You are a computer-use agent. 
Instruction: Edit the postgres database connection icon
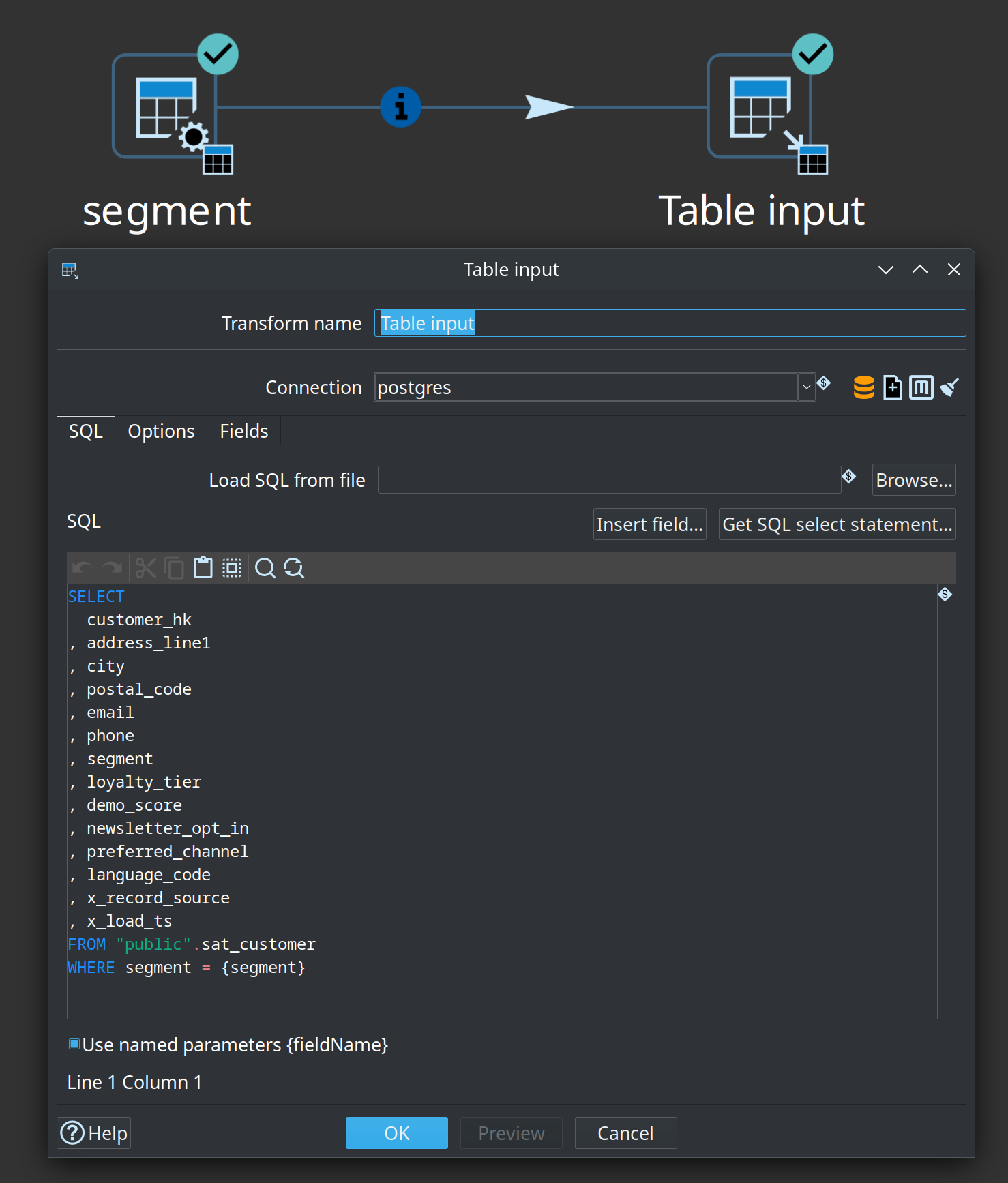864,387
